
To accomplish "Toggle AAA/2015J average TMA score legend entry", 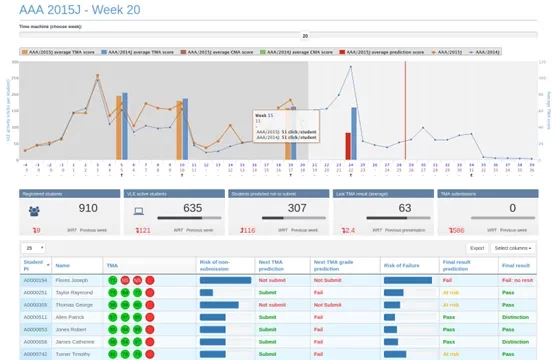I will [x=58, y=52].
